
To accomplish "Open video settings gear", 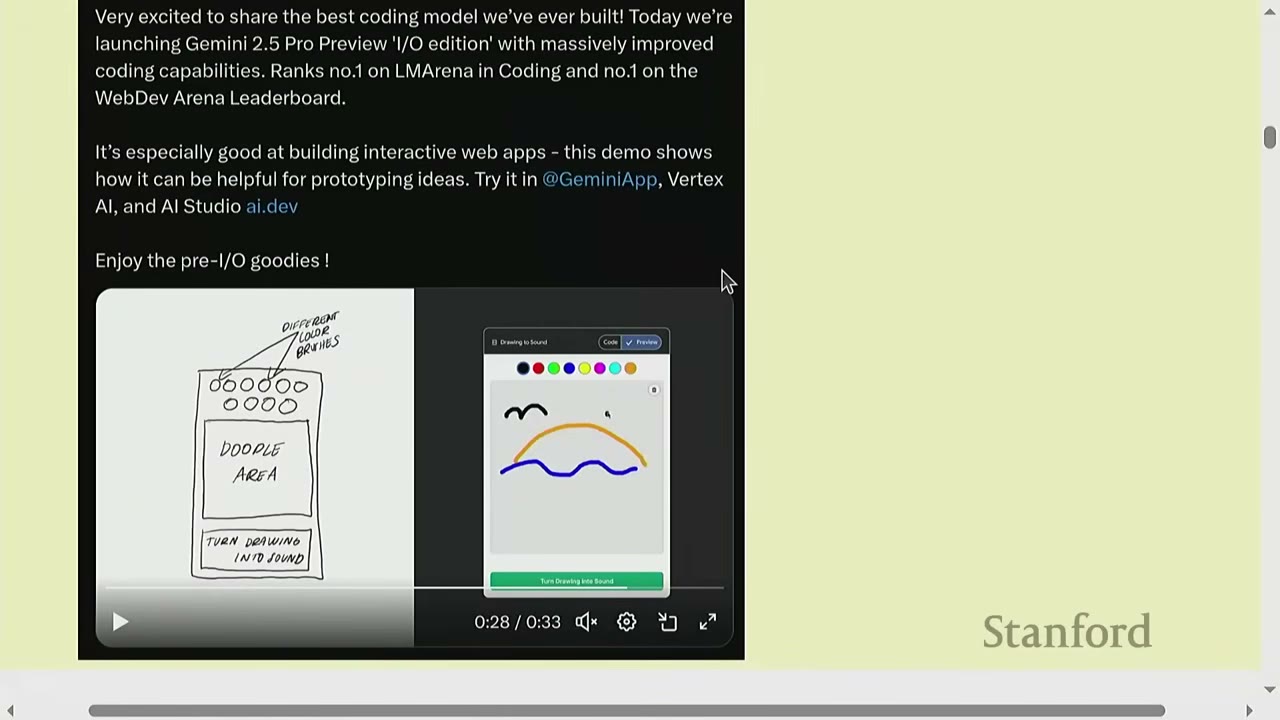I will (x=626, y=622).
